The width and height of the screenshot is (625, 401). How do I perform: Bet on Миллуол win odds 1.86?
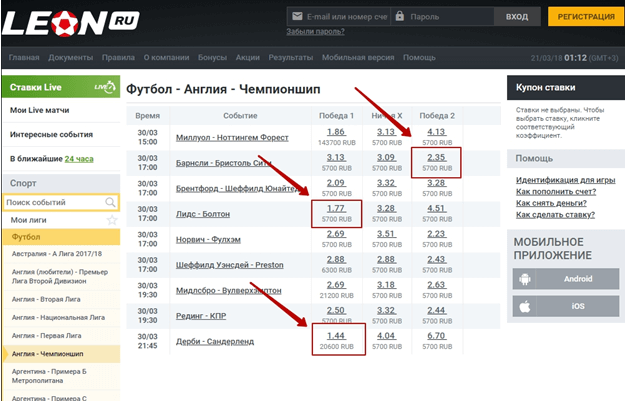[336, 132]
